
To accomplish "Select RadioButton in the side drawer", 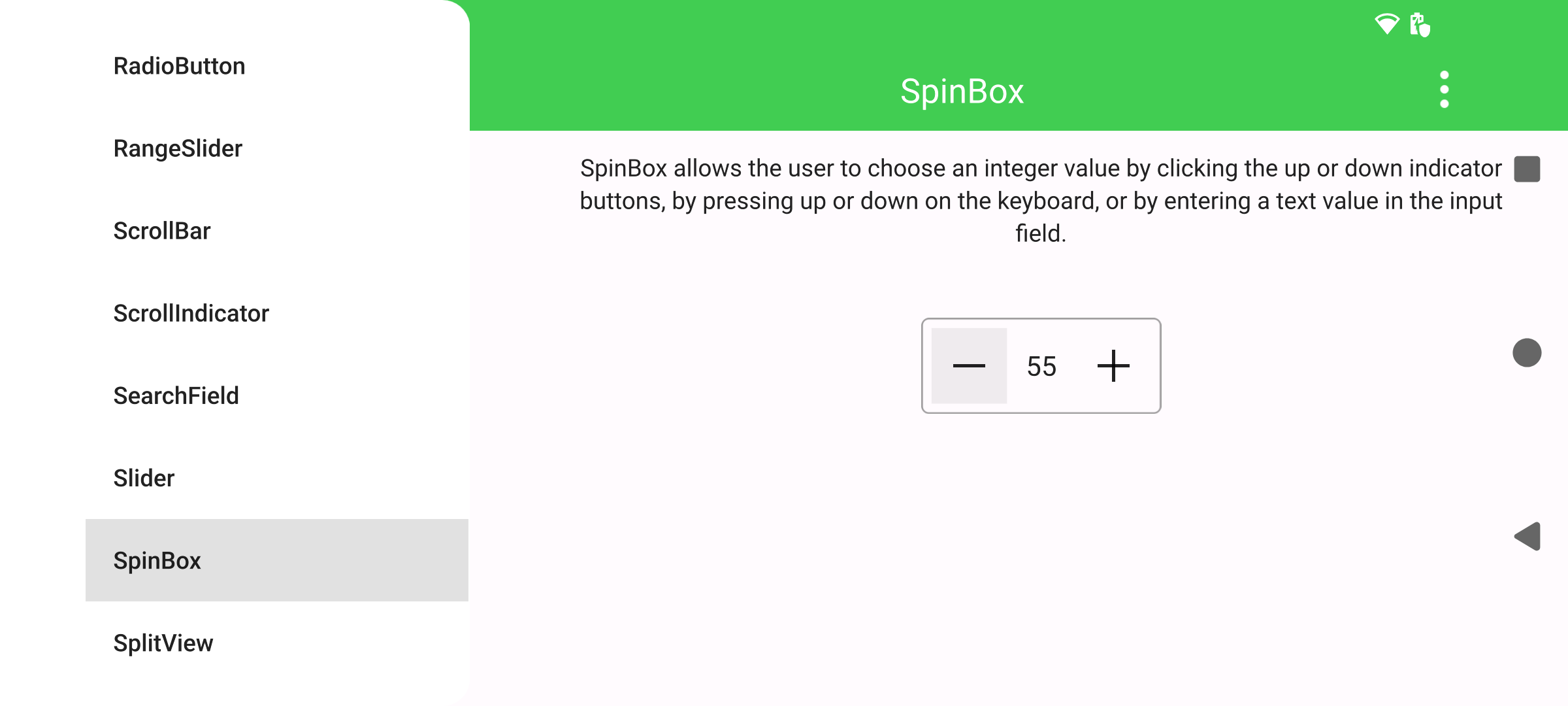I will (179, 66).
